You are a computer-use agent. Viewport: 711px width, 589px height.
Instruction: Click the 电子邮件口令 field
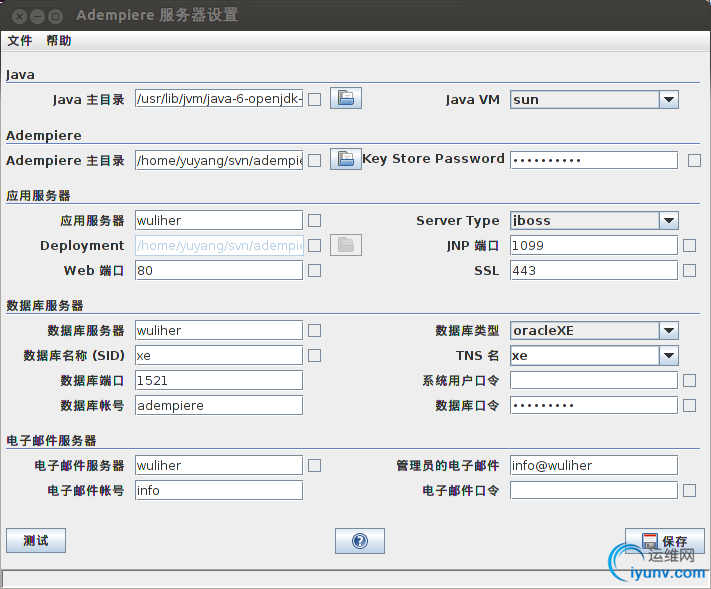(x=594, y=490)
